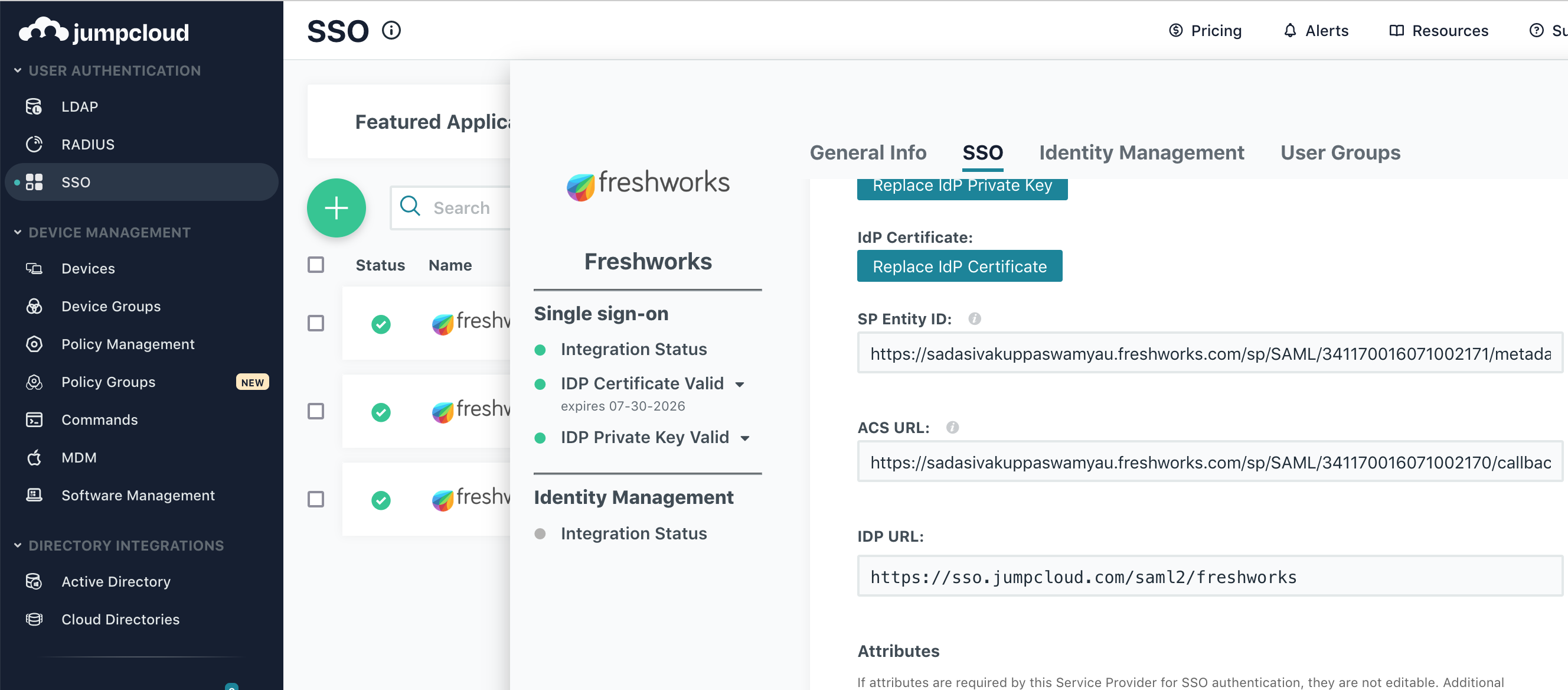1568x690 pixels.
Task: Toggle the select-all checkbox in table header
Action: coord(315,265)
